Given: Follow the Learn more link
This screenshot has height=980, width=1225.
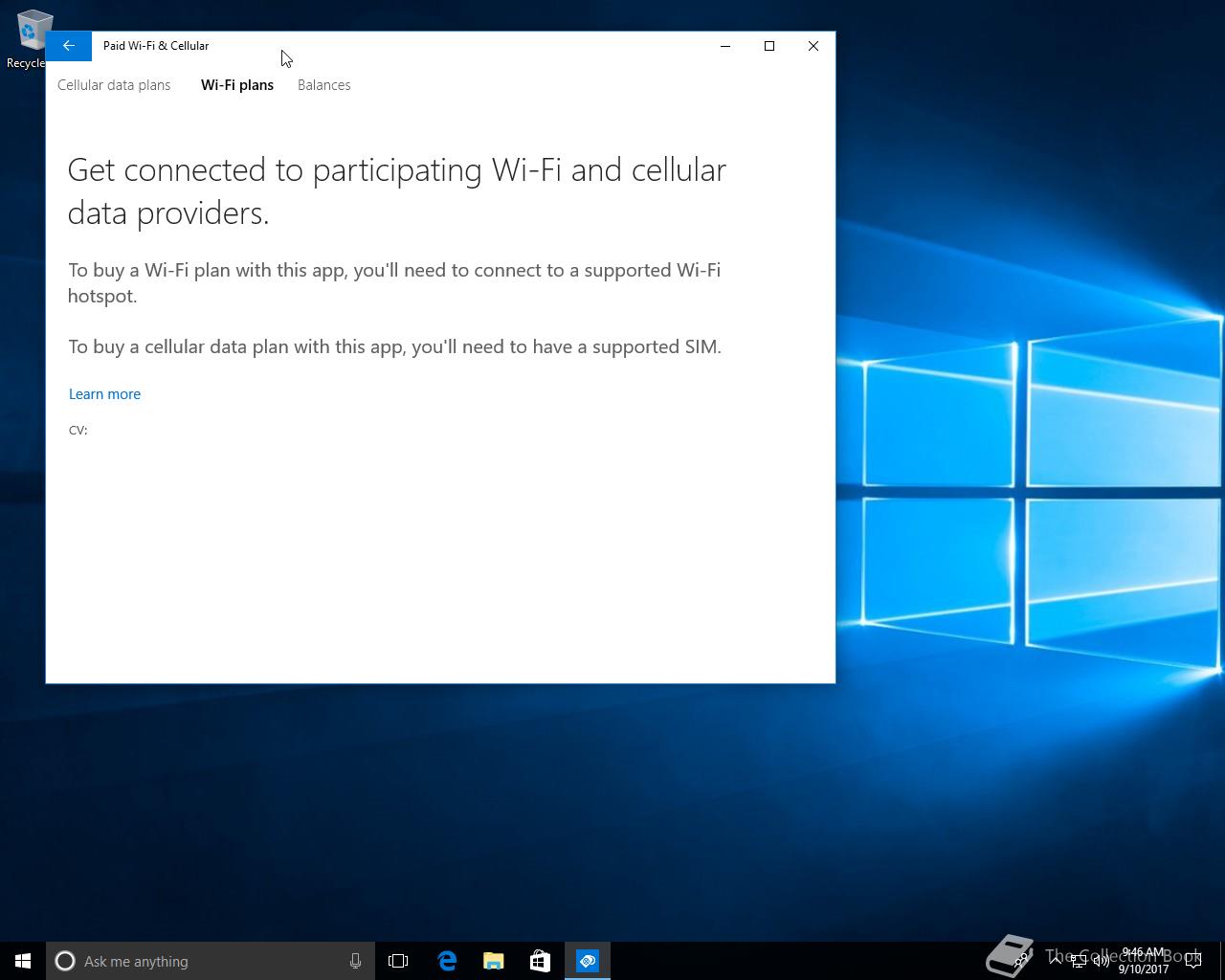Looking at the screenshot, I should point(104,394).
